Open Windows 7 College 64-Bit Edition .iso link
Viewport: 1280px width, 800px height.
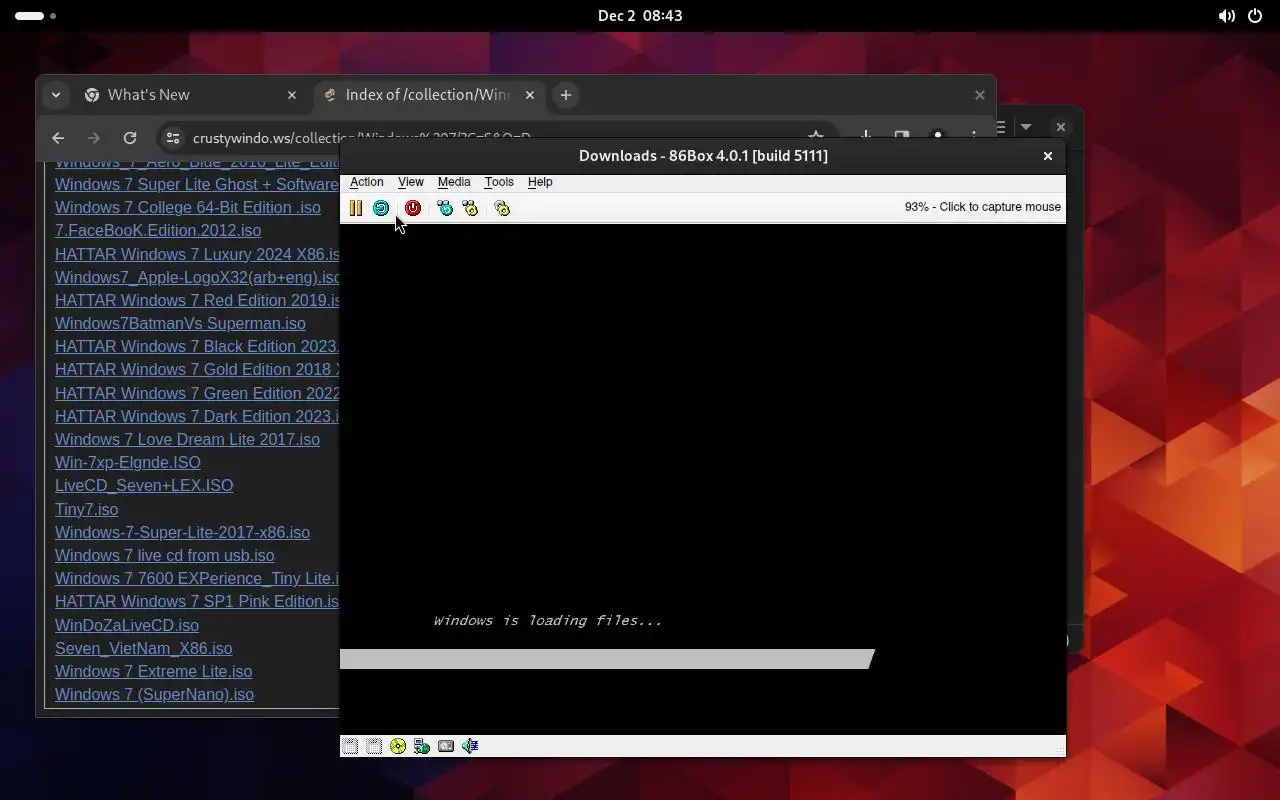click(188, 208)
